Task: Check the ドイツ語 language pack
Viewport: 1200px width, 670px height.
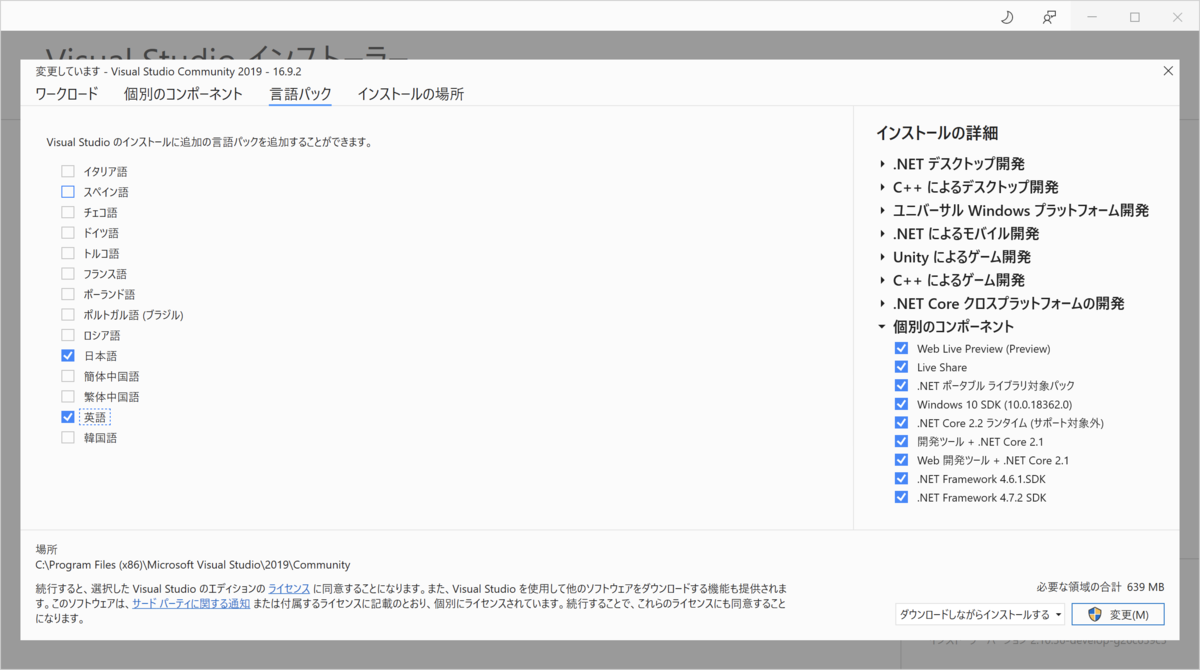Action: (x=67, y=232)
